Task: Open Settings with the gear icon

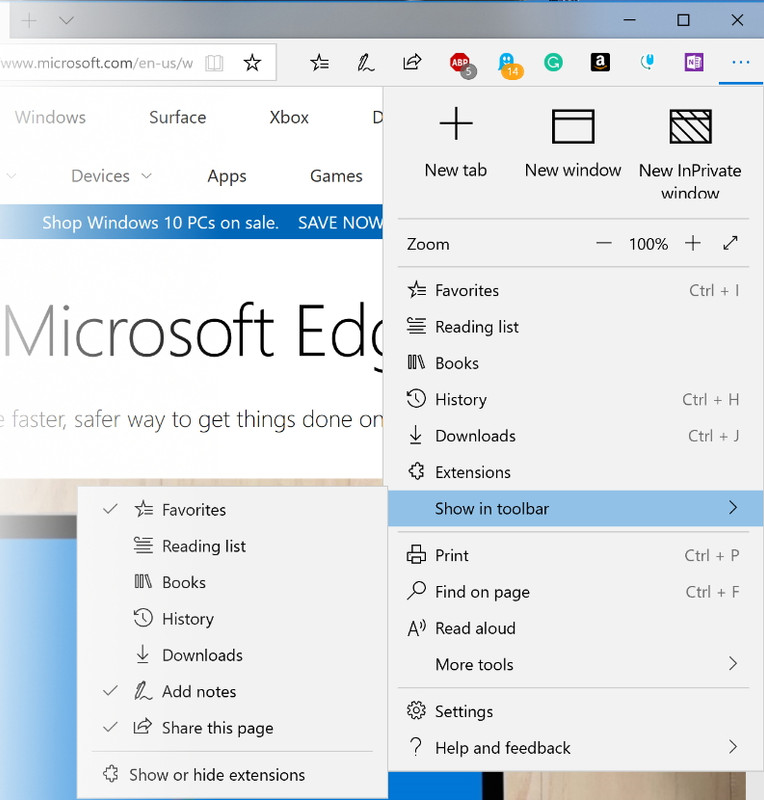Action: [573, 711]
